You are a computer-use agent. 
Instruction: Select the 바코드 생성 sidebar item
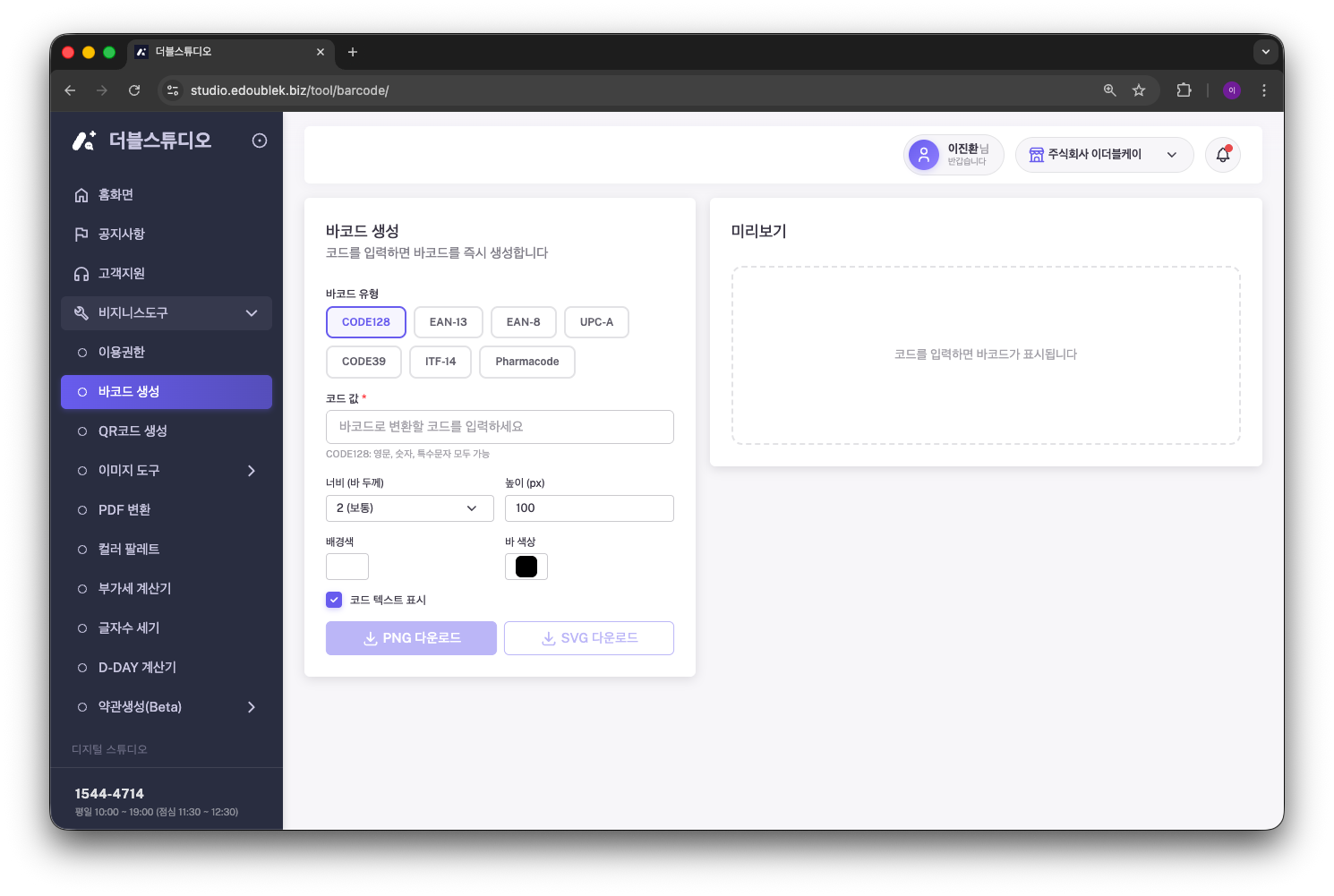pos(167,392)
